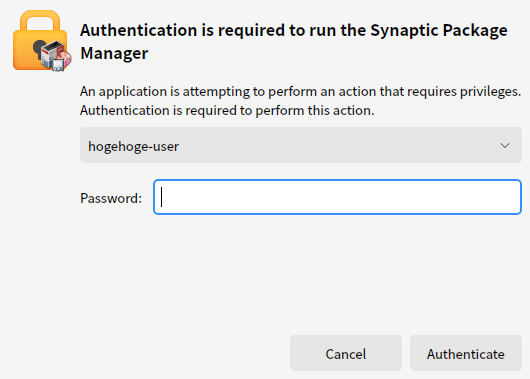
Task: Click the Cancel button
Action: [346, 353]
